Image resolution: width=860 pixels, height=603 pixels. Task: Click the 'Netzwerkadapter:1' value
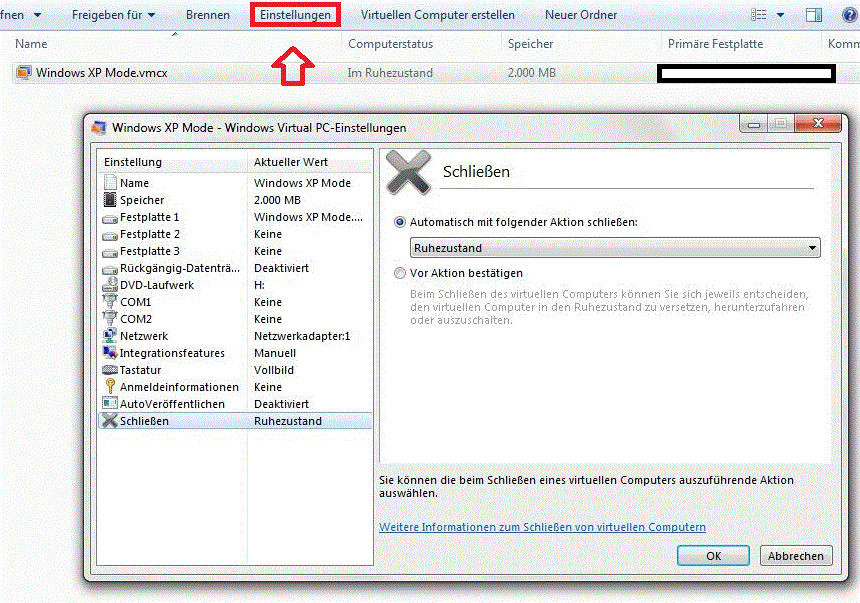pyautogui.click(x=302, y=336)
